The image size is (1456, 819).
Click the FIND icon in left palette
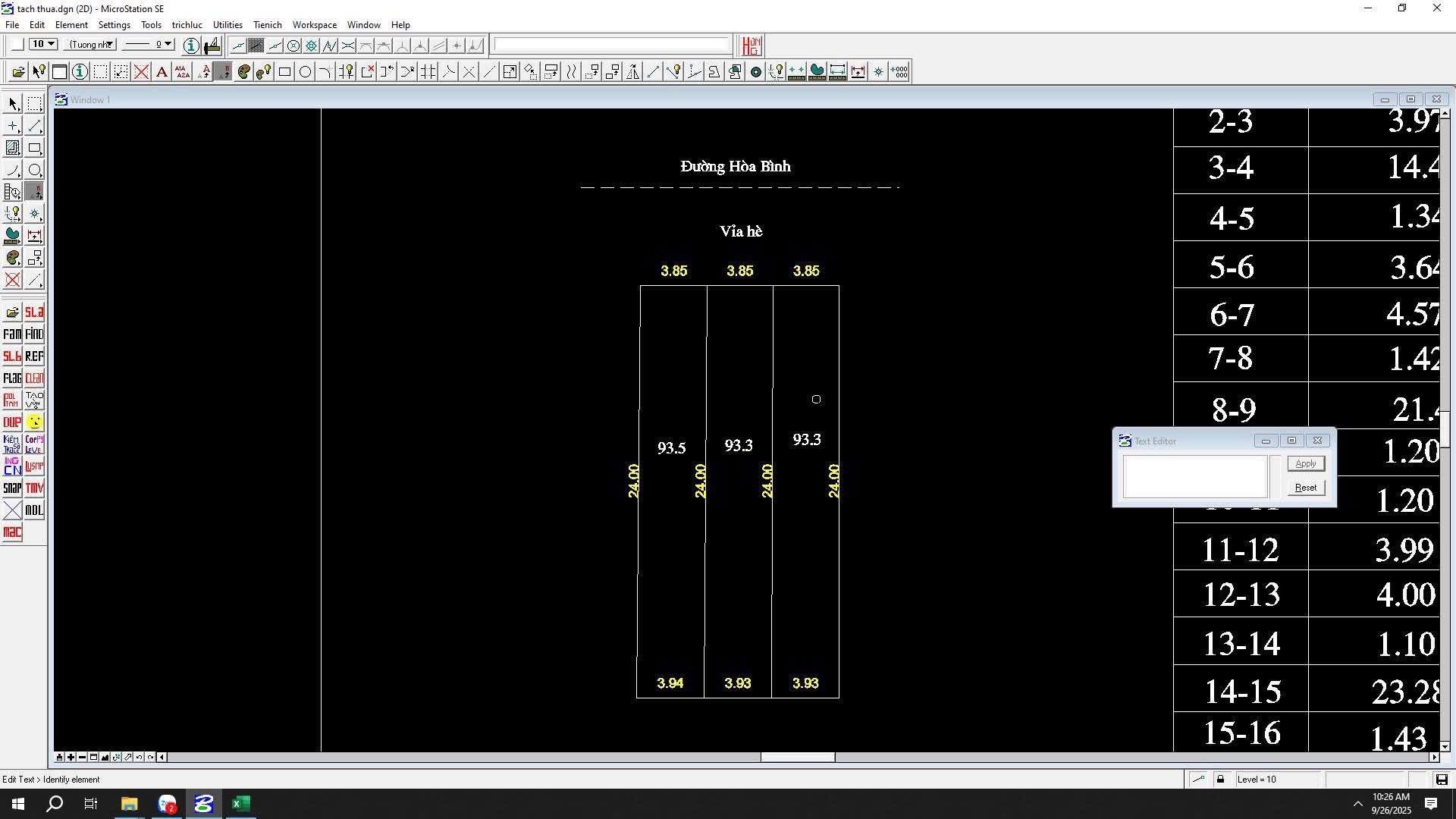coord(34,334)
